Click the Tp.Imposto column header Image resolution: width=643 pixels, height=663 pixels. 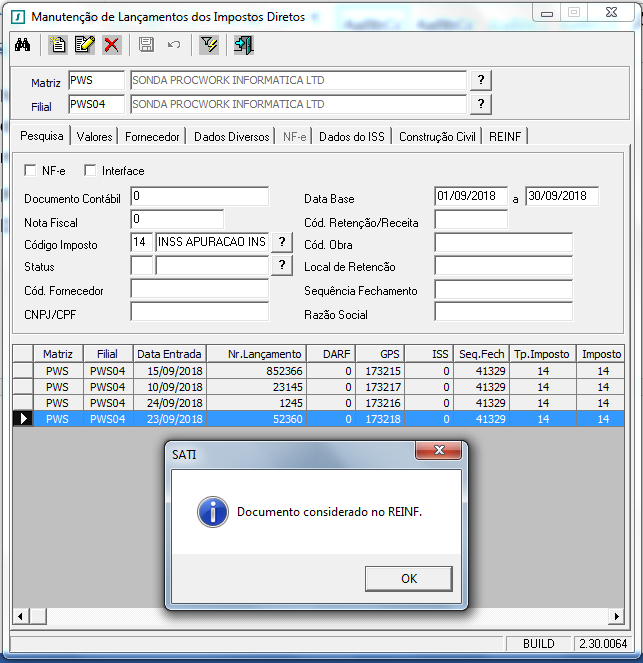coord(542,354)
